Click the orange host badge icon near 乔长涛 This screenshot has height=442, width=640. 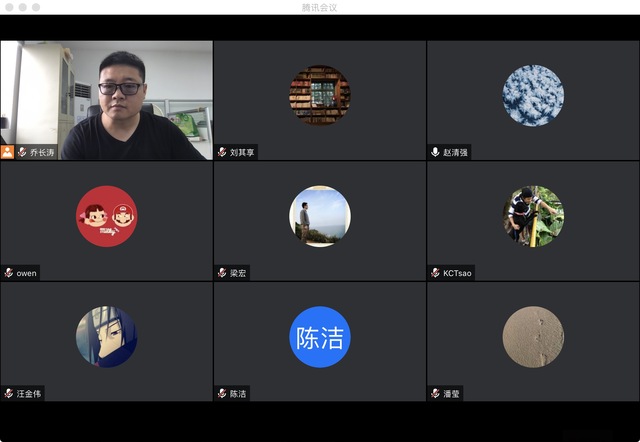(7, 152)
